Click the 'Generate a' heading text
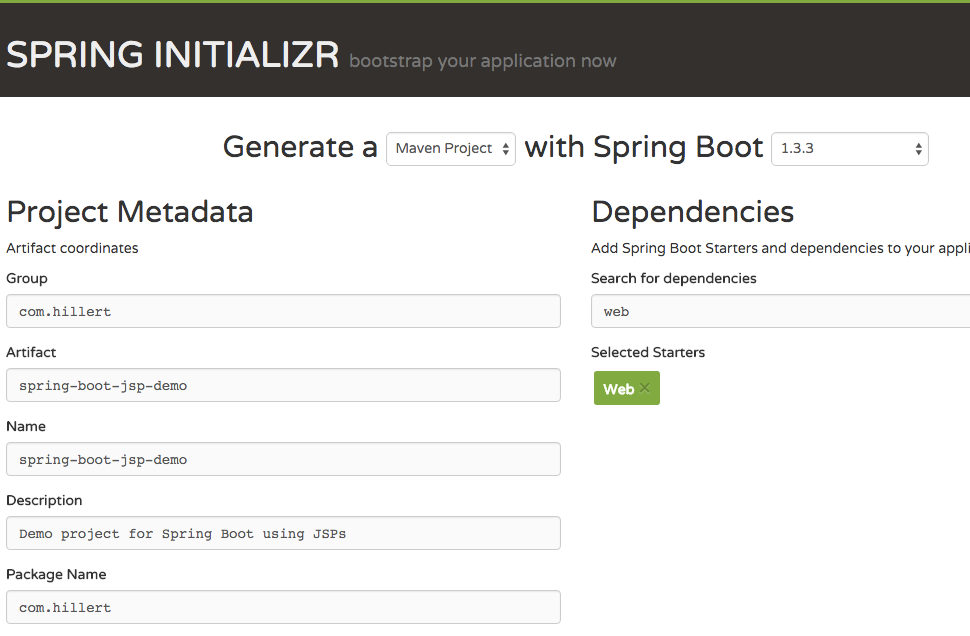The image size is (970, 636). [300, 147]
